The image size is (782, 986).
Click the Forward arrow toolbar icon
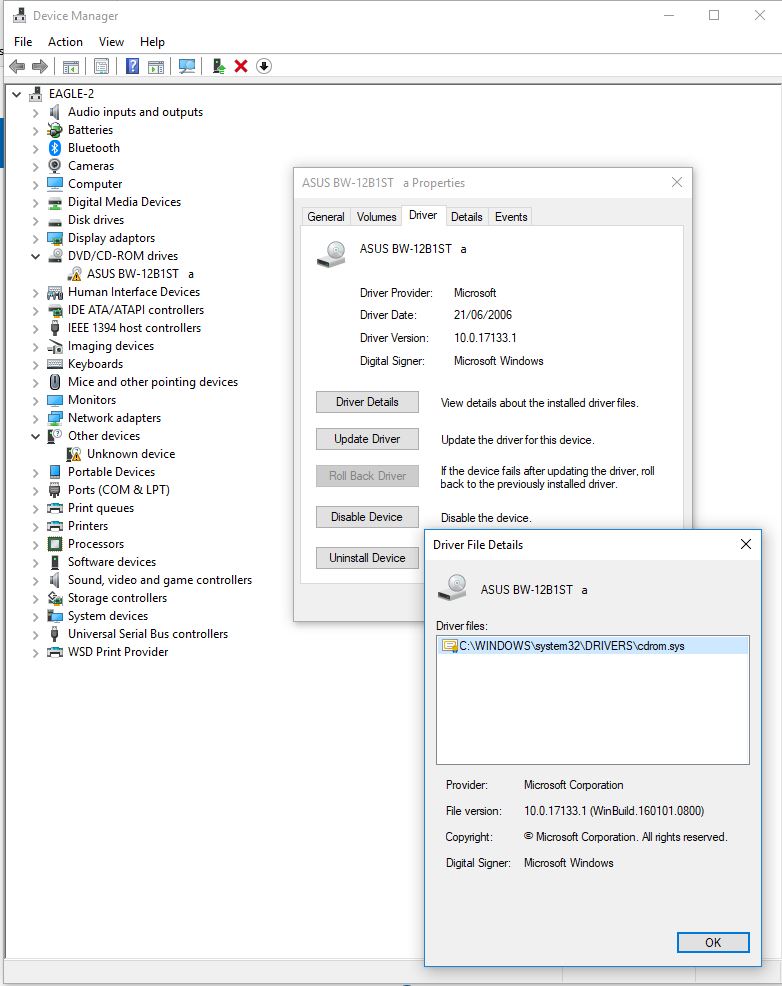point(40,66)
